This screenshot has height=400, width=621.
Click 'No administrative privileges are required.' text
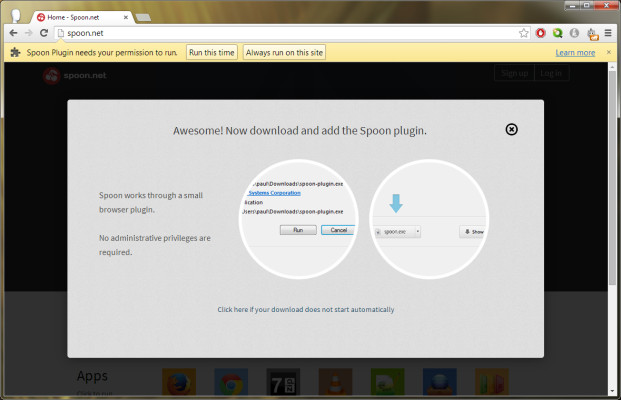[155, 245]
